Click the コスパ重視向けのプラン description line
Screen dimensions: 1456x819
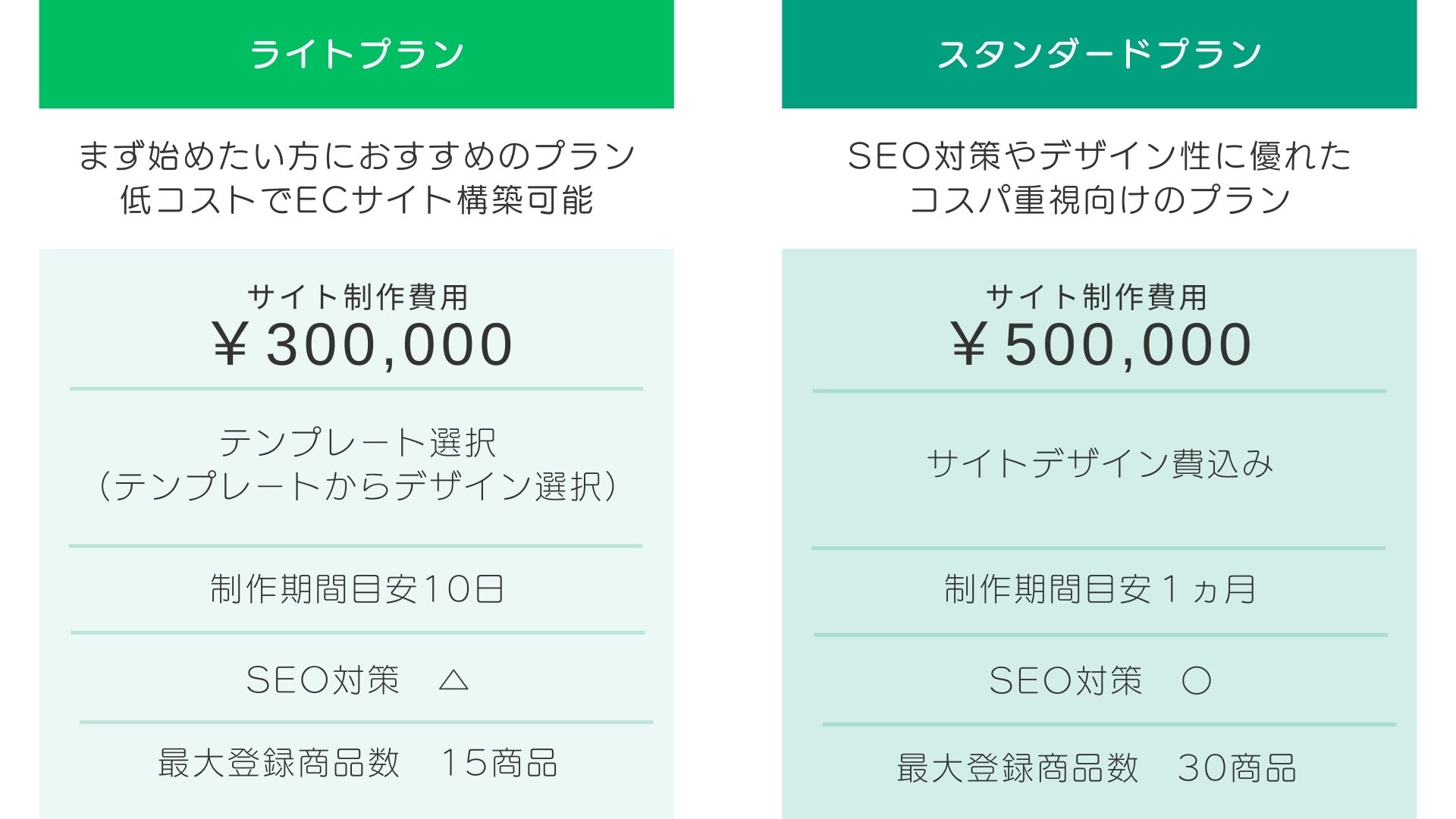1100,199
